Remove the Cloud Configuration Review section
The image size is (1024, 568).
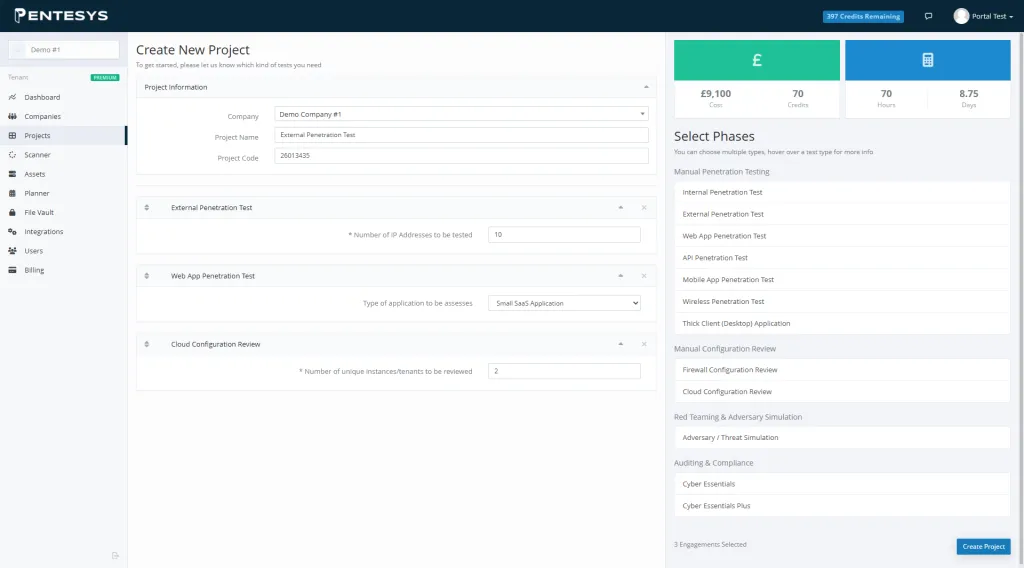click(643, 344)
